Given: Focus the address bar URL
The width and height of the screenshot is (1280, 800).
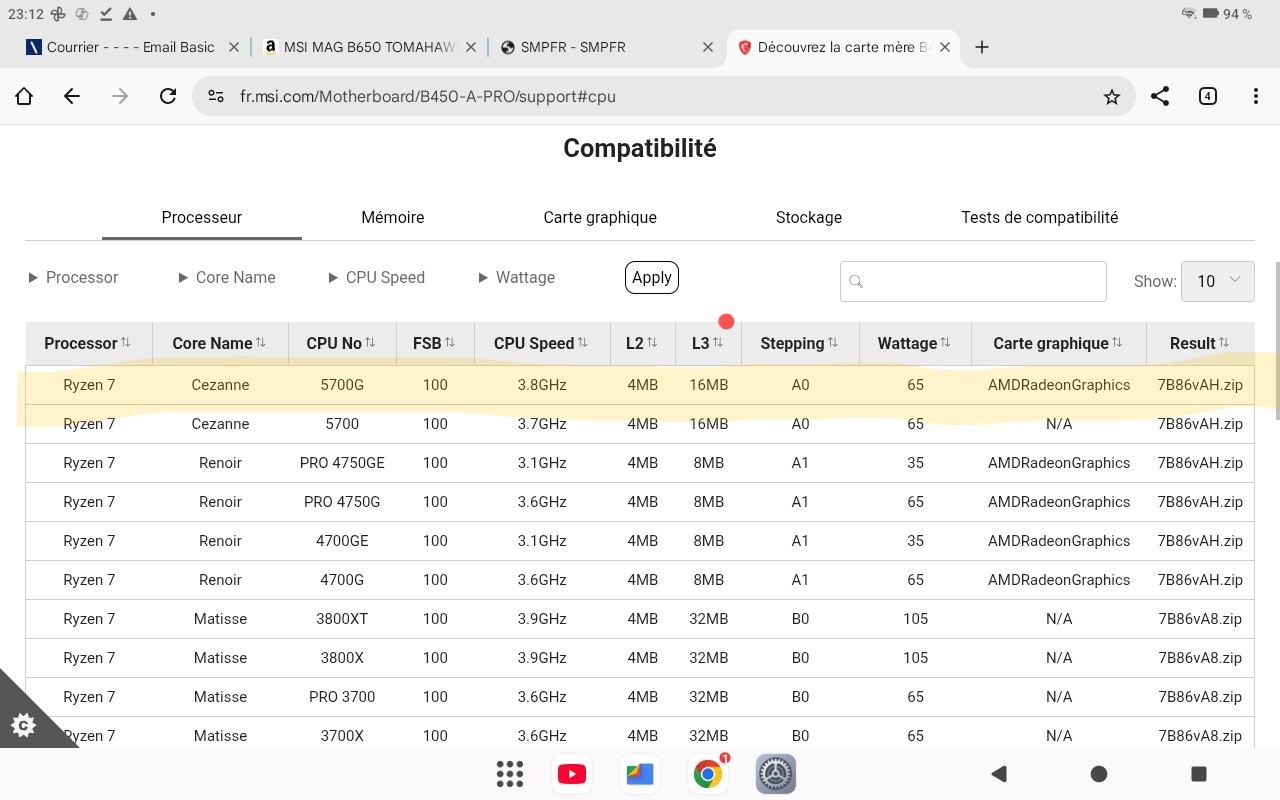Looking at the screenshot, I should click(427, 97).
